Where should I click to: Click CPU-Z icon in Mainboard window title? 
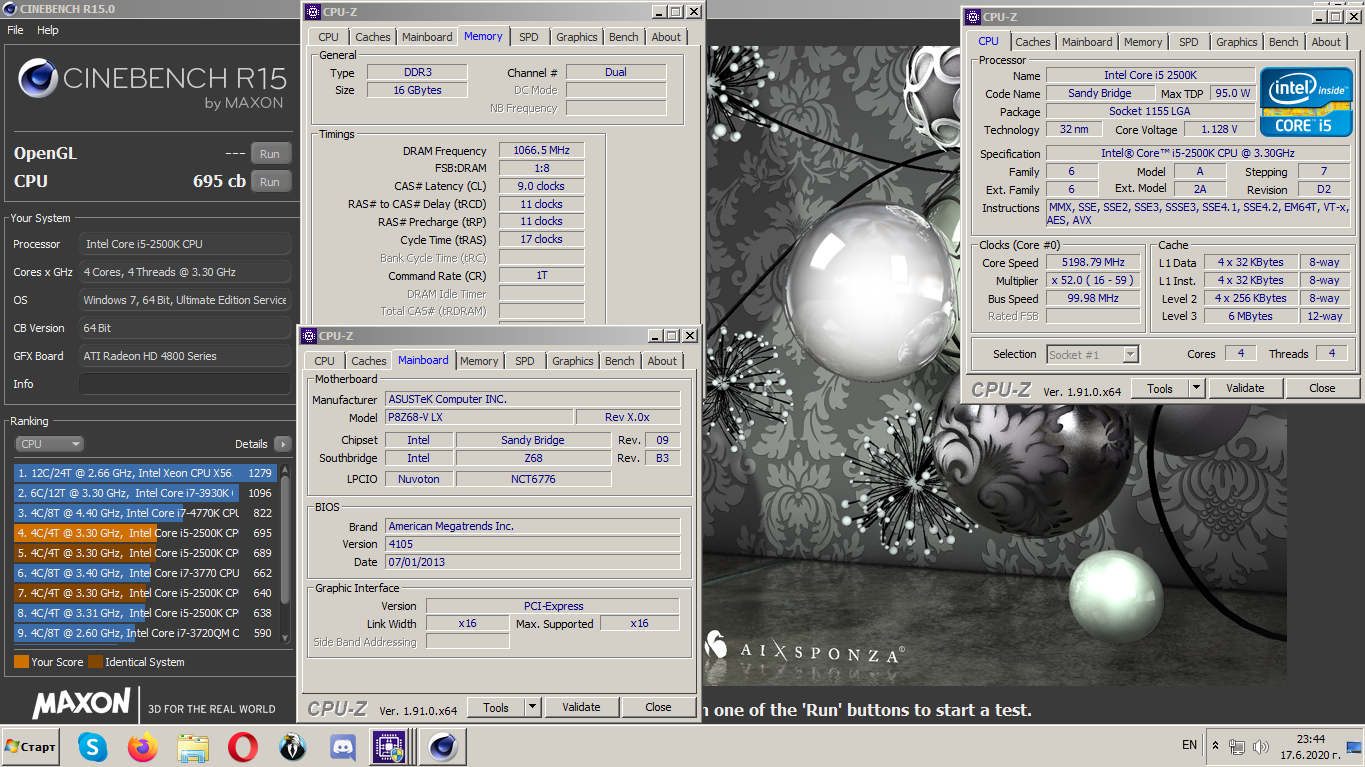coord(309,336)
